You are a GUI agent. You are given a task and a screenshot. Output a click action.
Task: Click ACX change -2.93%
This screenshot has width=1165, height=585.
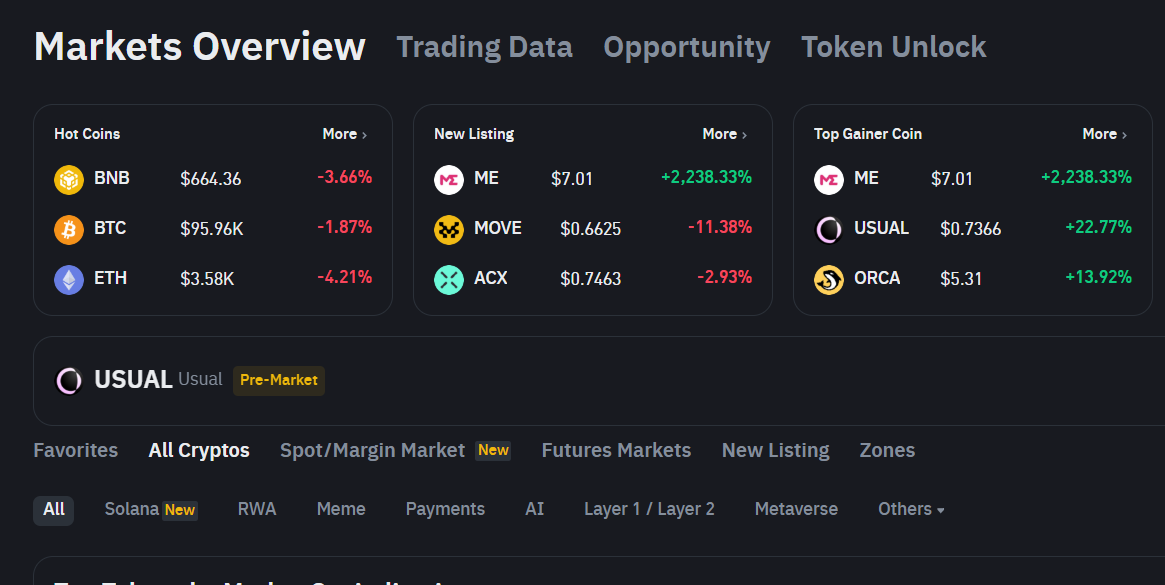(724, 277)
